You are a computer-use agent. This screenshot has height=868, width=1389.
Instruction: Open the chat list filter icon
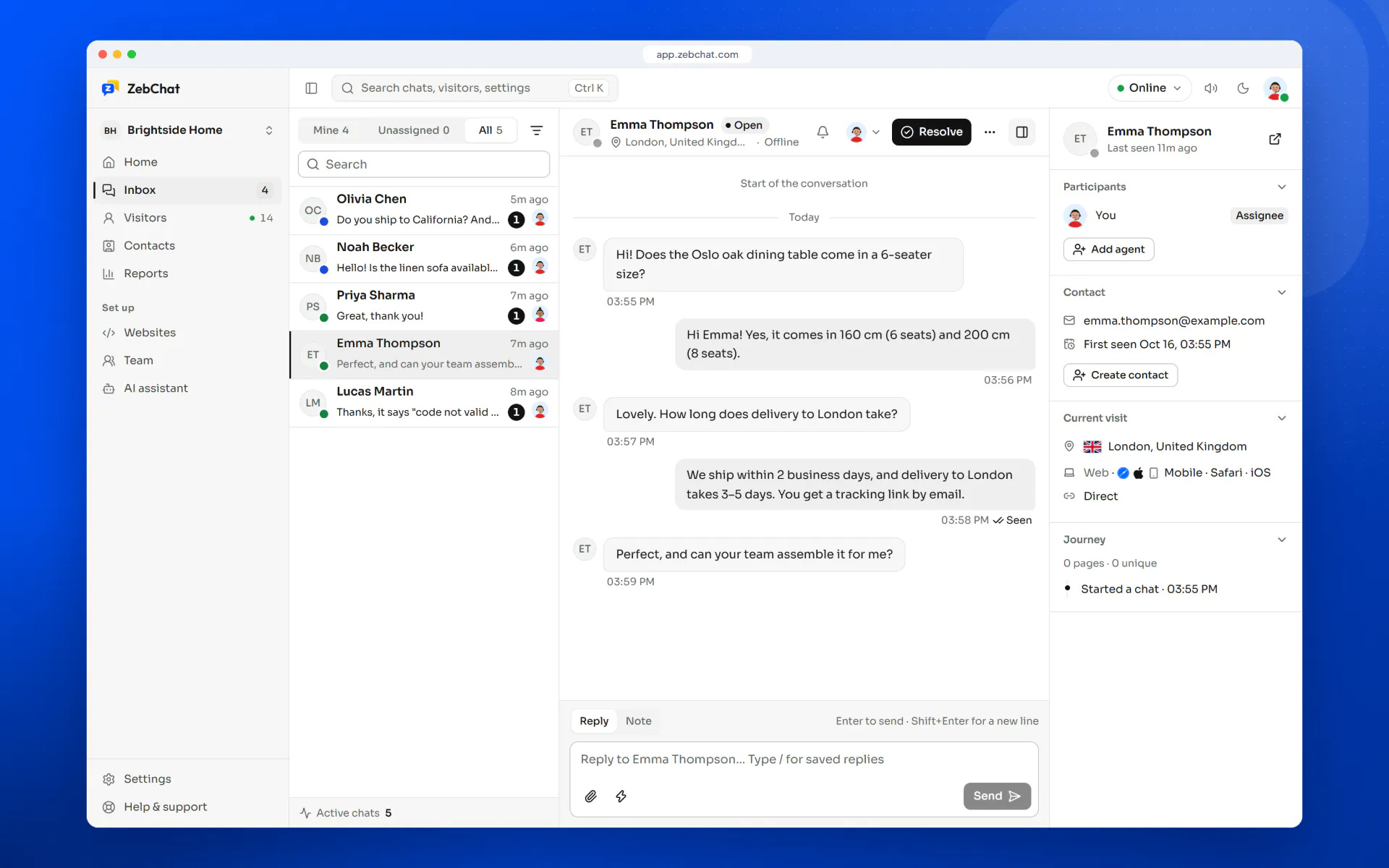pos(537,130)
